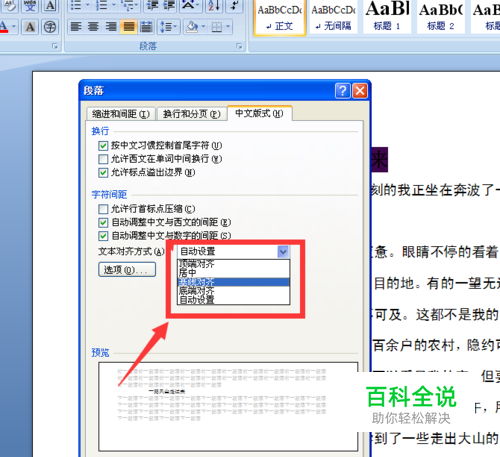Open the borders dropdown arrow

coord(228,27)
